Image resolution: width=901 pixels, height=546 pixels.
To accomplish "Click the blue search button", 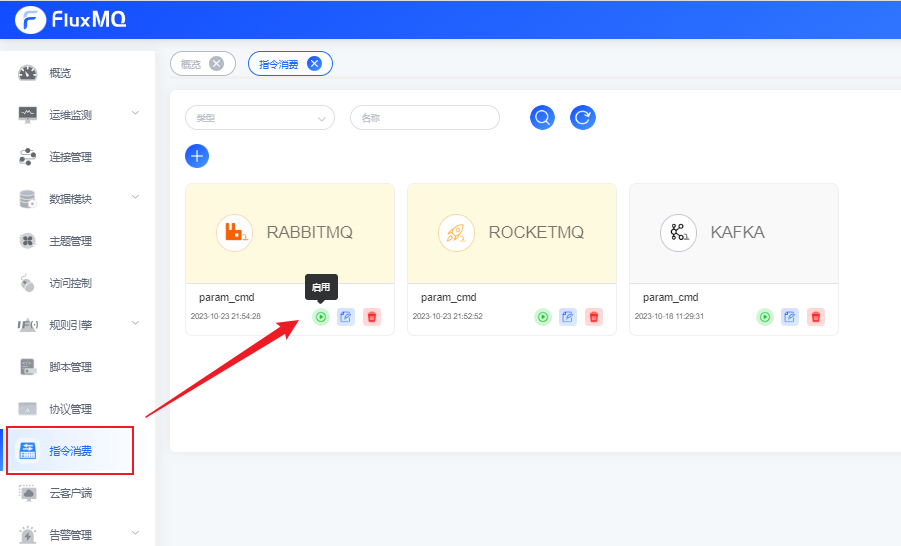I will click(542, 118).
